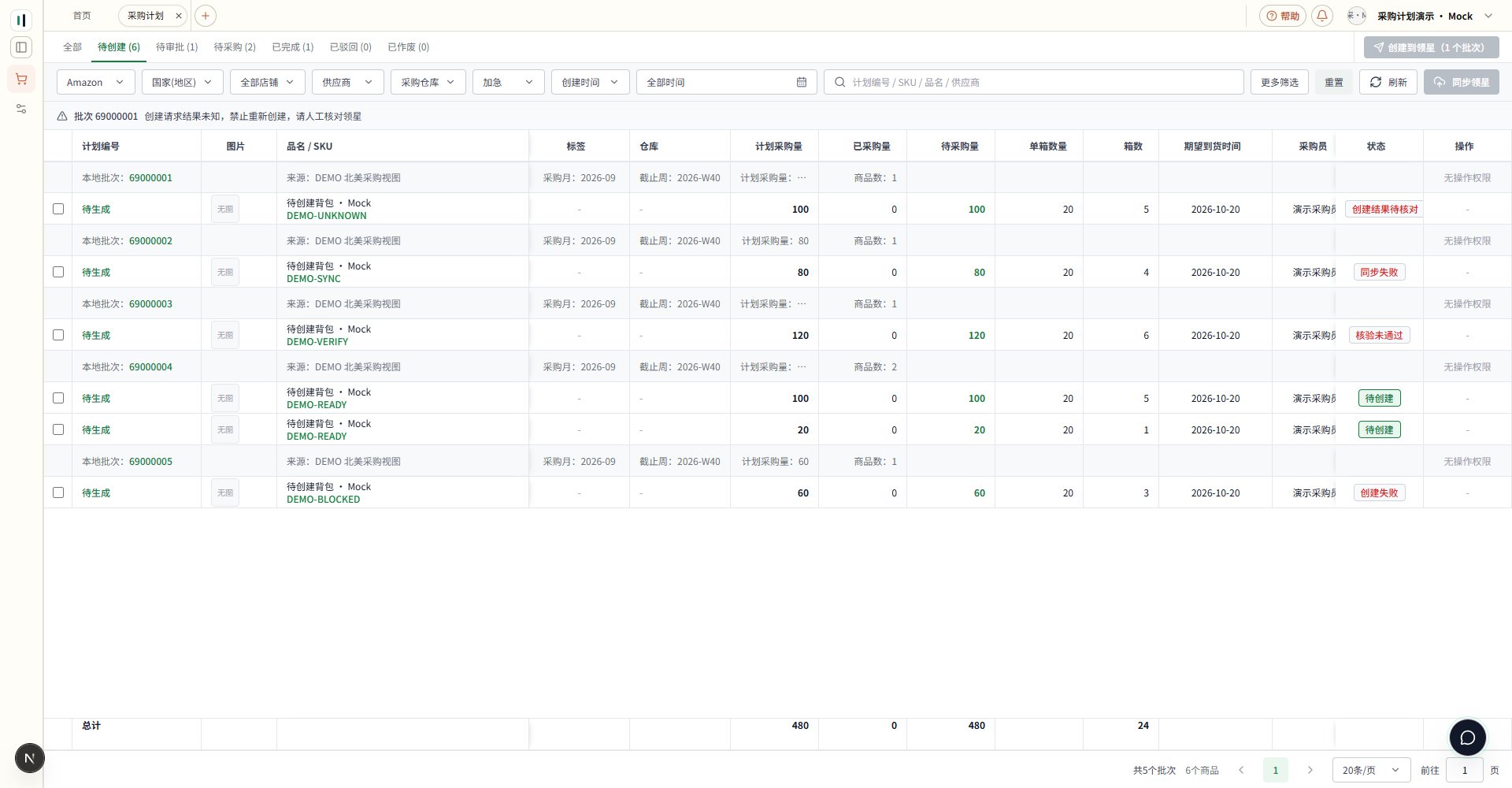The image size is (1512, 788).
Task: Open the chat support bubble
Action: 1467,738
